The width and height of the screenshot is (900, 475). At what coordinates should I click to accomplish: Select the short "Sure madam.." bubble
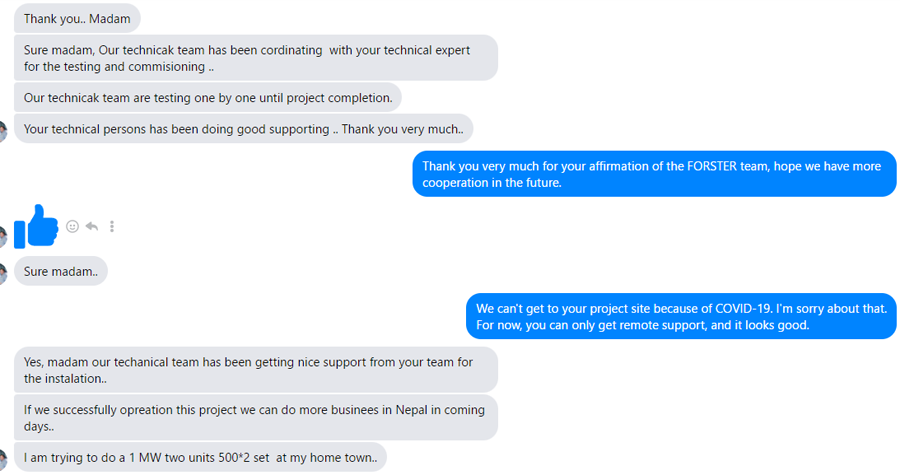(x=60, y=271)
